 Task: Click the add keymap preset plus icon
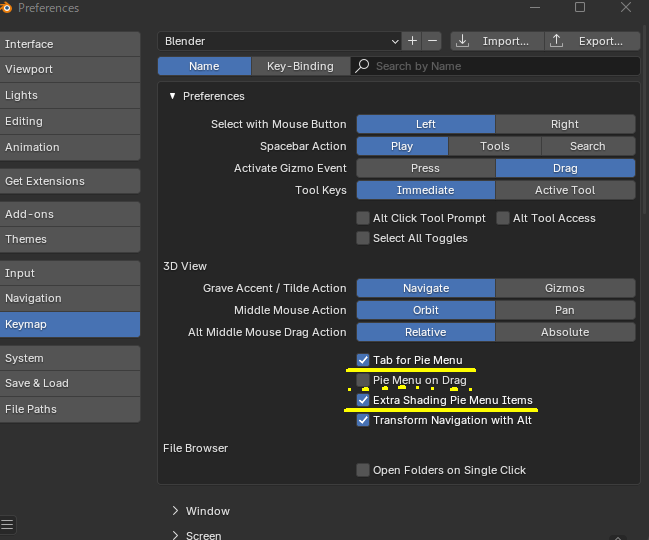(412, 41)
